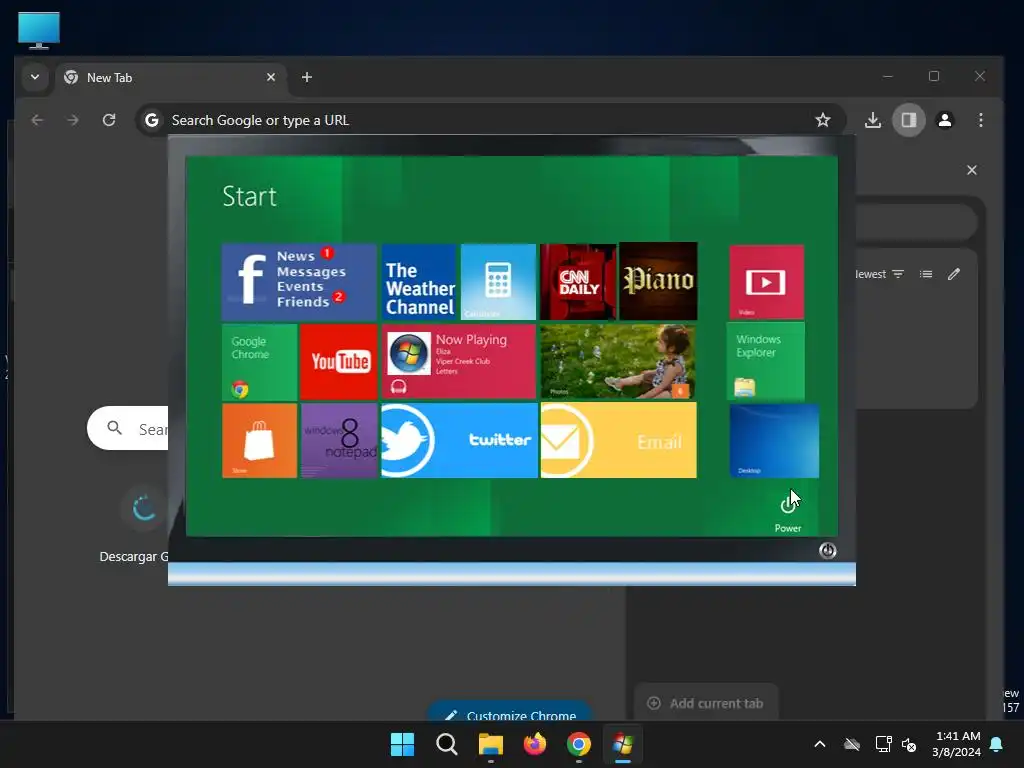
Task: Open The Weather Channel tile
Action: (419, 282)
